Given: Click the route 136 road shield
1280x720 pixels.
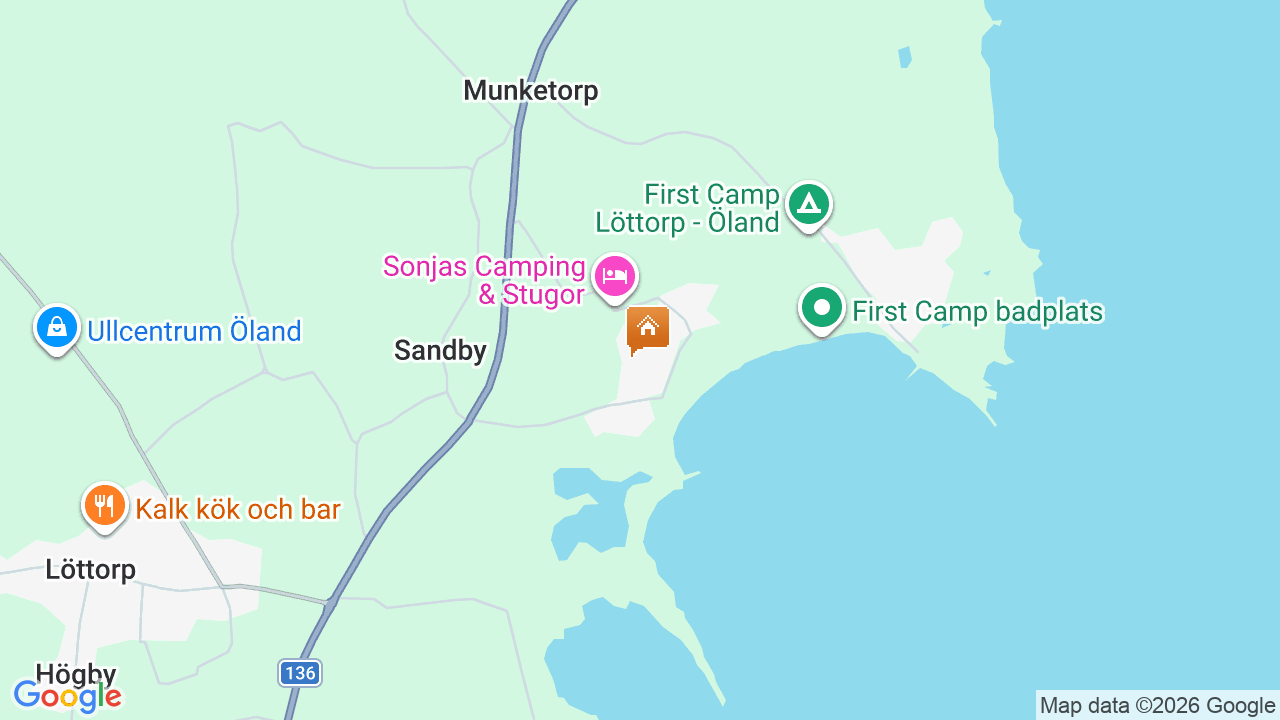Looking at the screenshot, I should coord(300,673).
